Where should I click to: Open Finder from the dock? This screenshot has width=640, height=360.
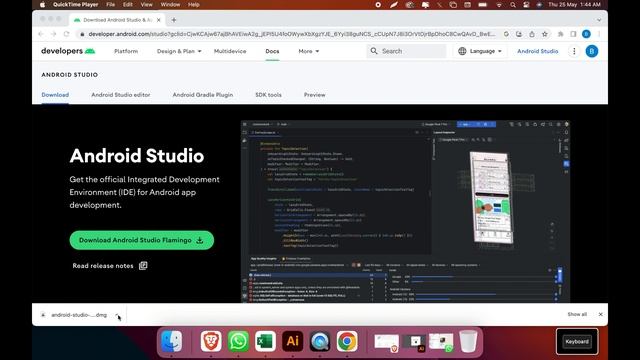(172, 341)
